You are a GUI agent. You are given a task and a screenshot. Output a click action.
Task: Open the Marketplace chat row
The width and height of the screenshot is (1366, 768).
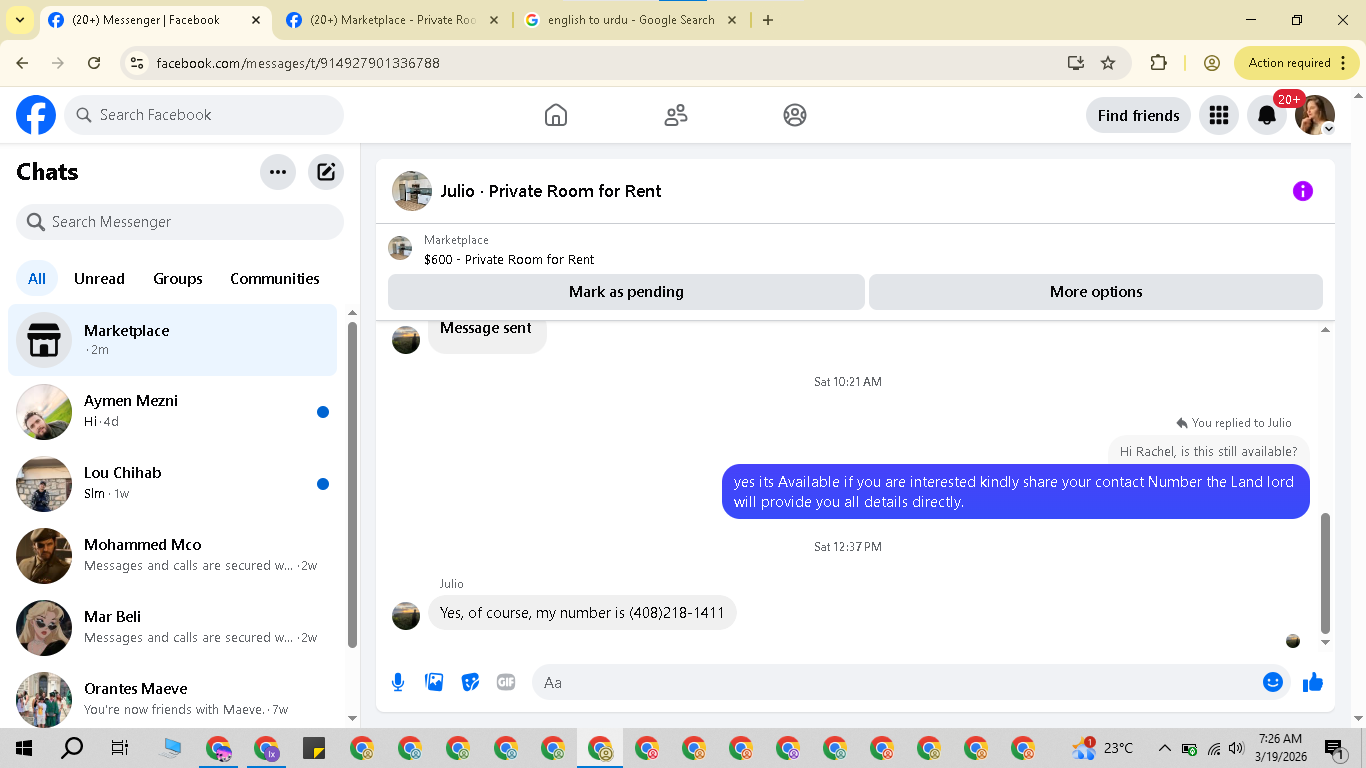pos(173,340)
